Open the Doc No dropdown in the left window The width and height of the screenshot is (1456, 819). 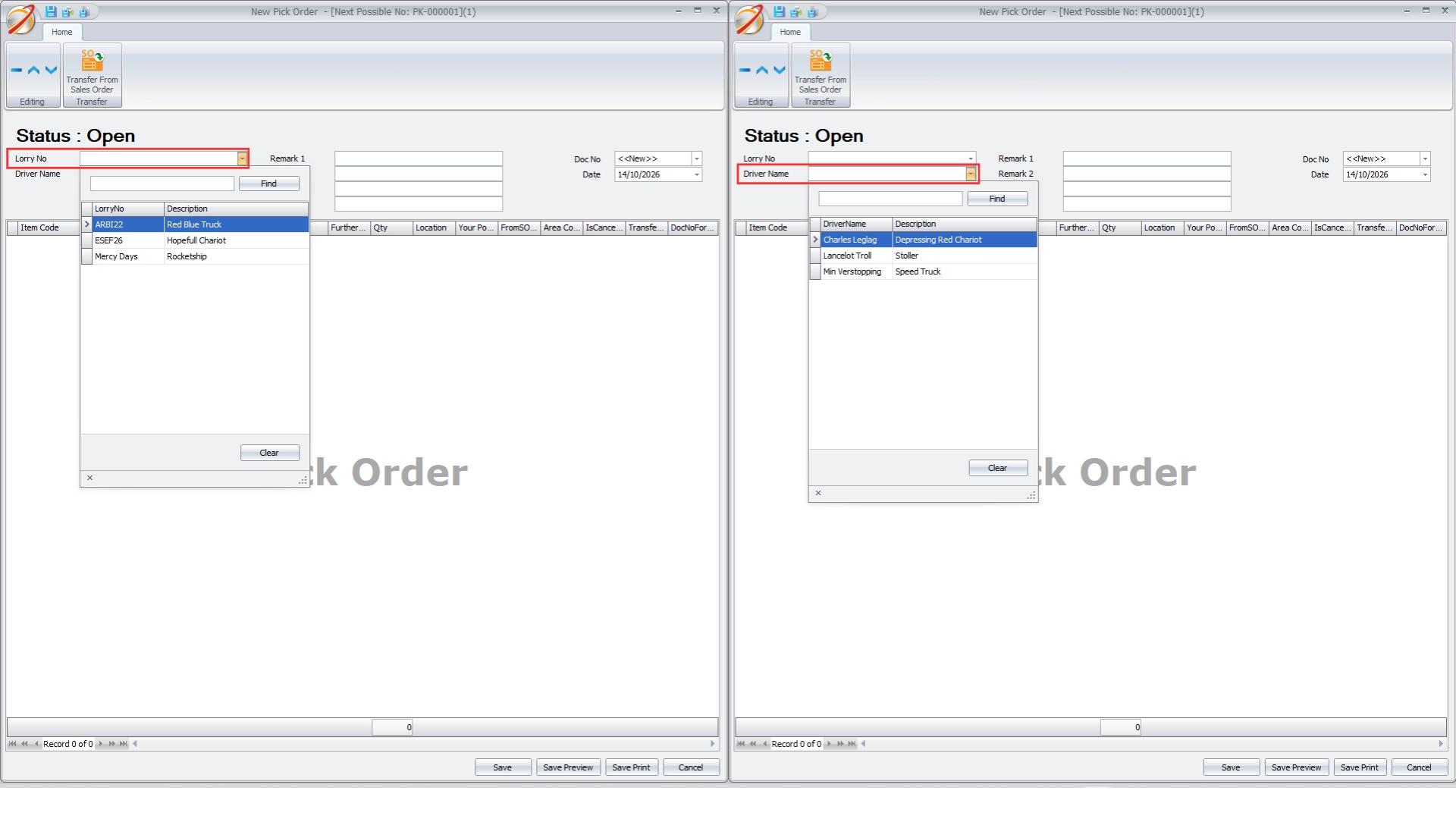697,158
